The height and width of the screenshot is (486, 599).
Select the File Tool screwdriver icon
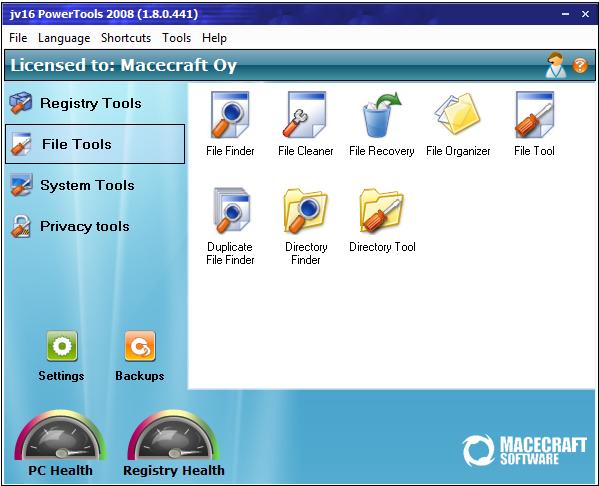point(534,115)
